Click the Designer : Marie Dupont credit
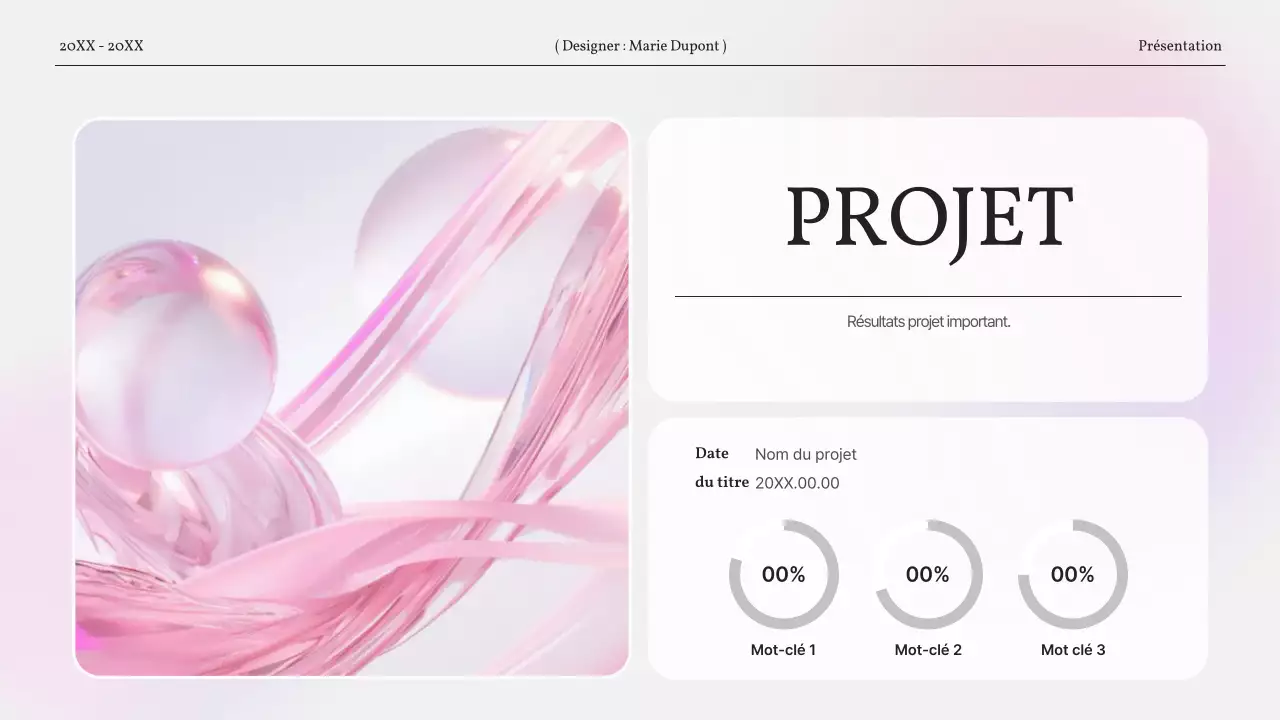Image resolution: width=1280 pixels, height=720 pixels. click(639, 45)
